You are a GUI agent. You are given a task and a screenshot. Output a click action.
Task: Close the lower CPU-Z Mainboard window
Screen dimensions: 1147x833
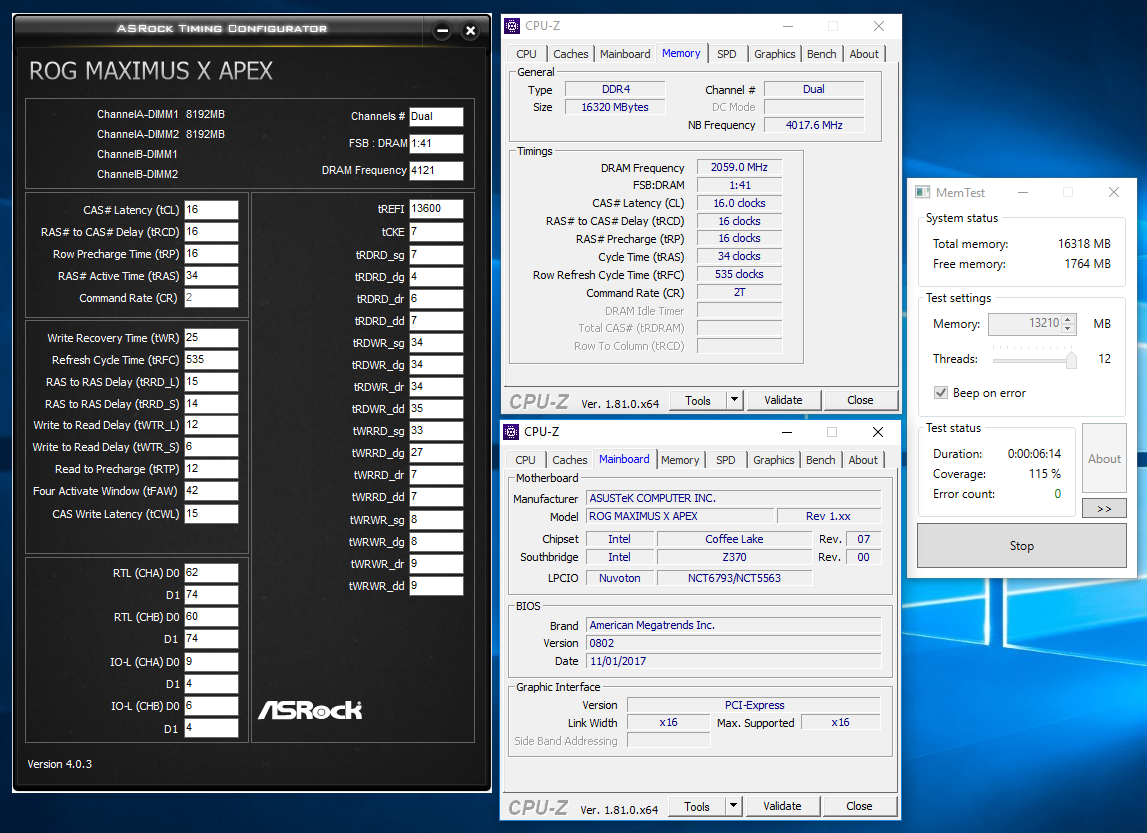(x=878, y=432)
